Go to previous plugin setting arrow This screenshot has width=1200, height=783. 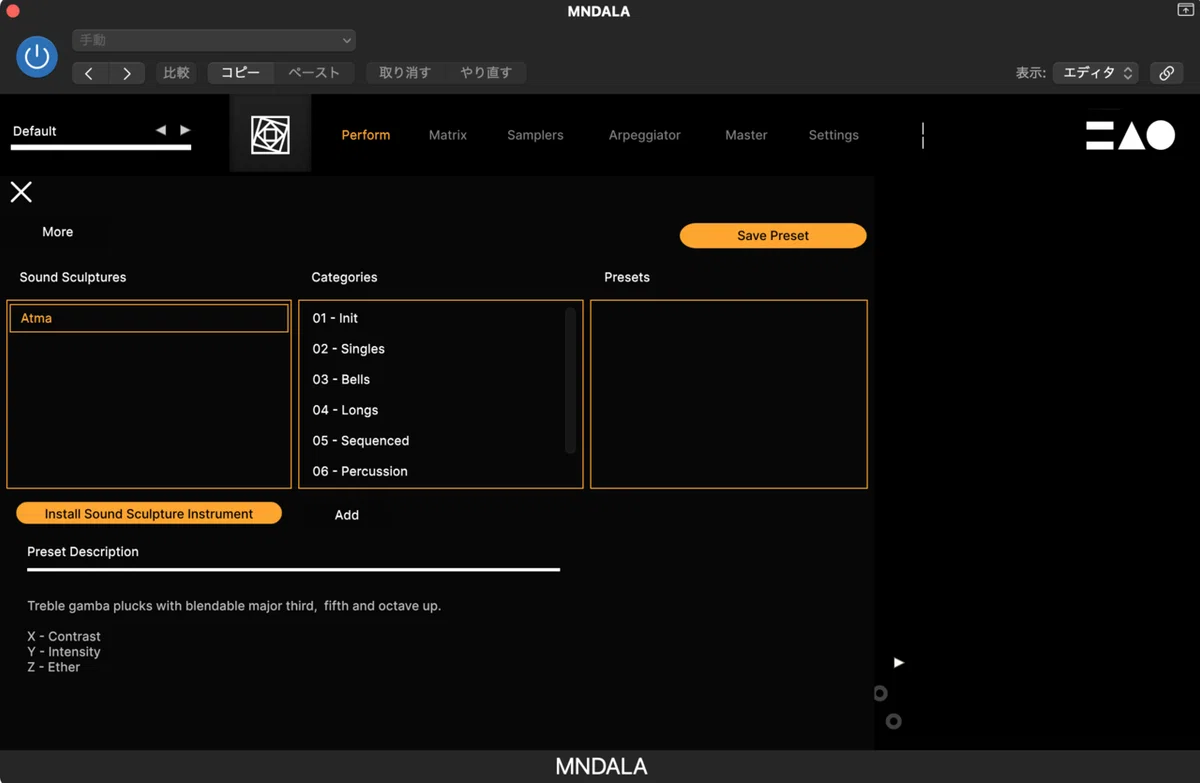point(90,73)
